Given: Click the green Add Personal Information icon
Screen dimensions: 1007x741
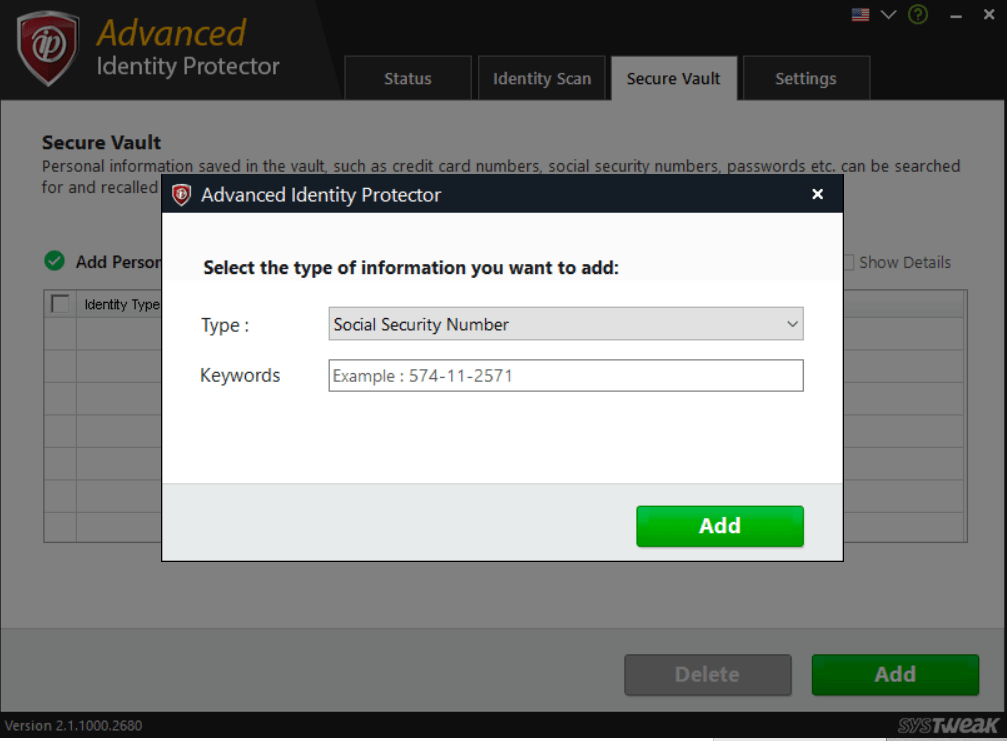Looking at the screenshot, I should (55, 261).
